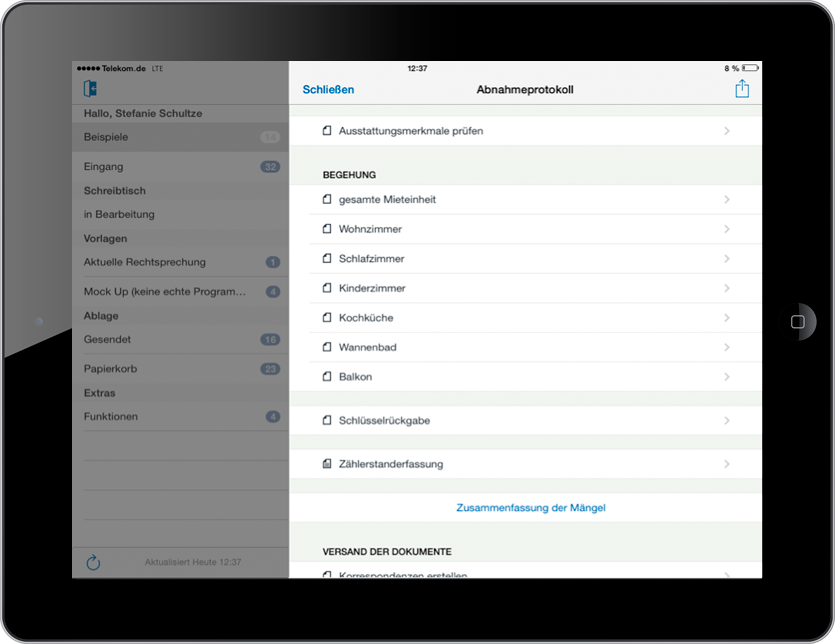The height and width of the screenshot is (644, 835).
Task: Tap document icon beside gesamte Mieteinheit
Action: tap(327, 199)
